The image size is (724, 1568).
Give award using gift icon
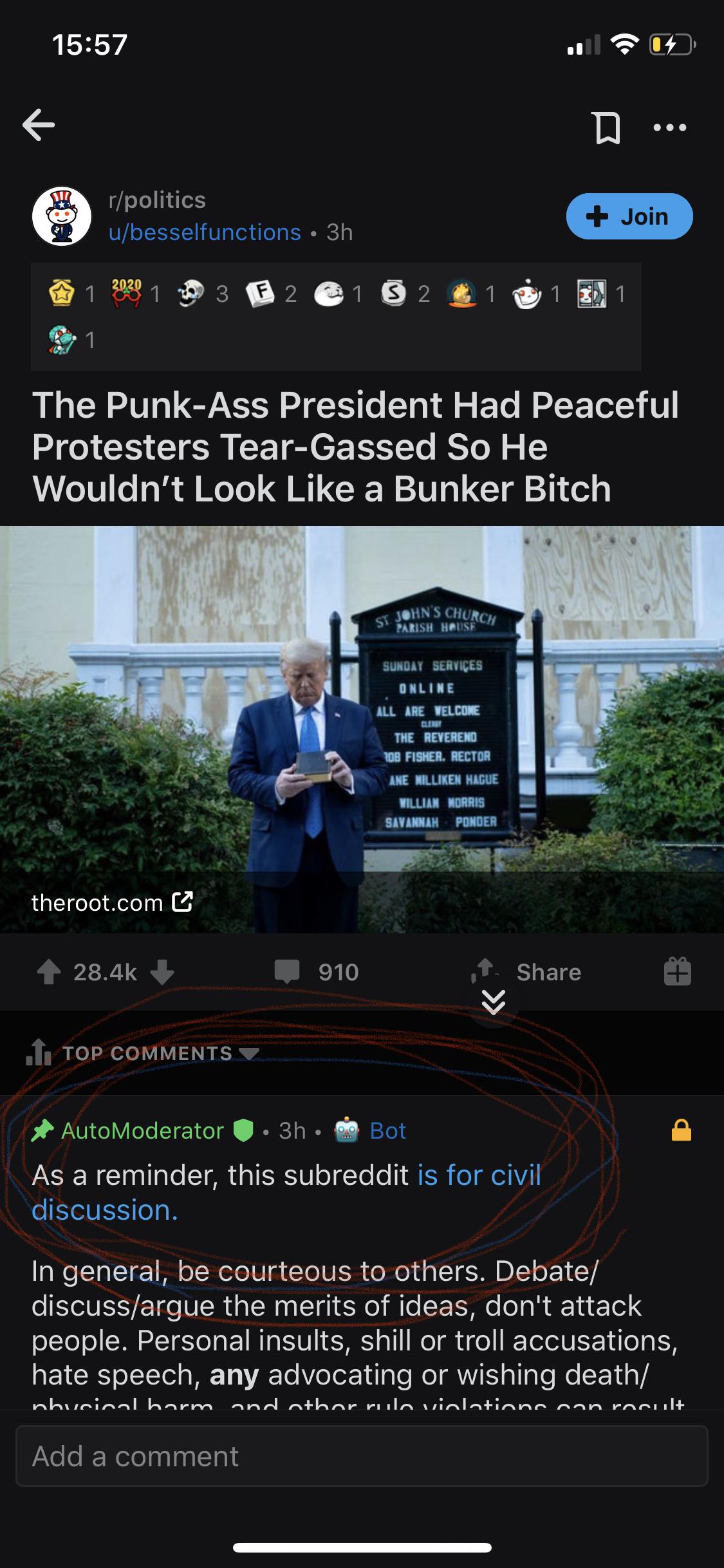coord(678,971)
